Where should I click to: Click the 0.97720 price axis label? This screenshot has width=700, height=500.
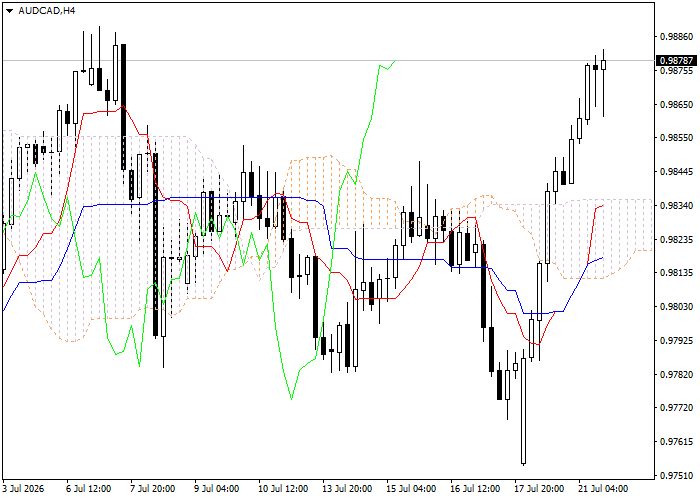tap(677, 408)
